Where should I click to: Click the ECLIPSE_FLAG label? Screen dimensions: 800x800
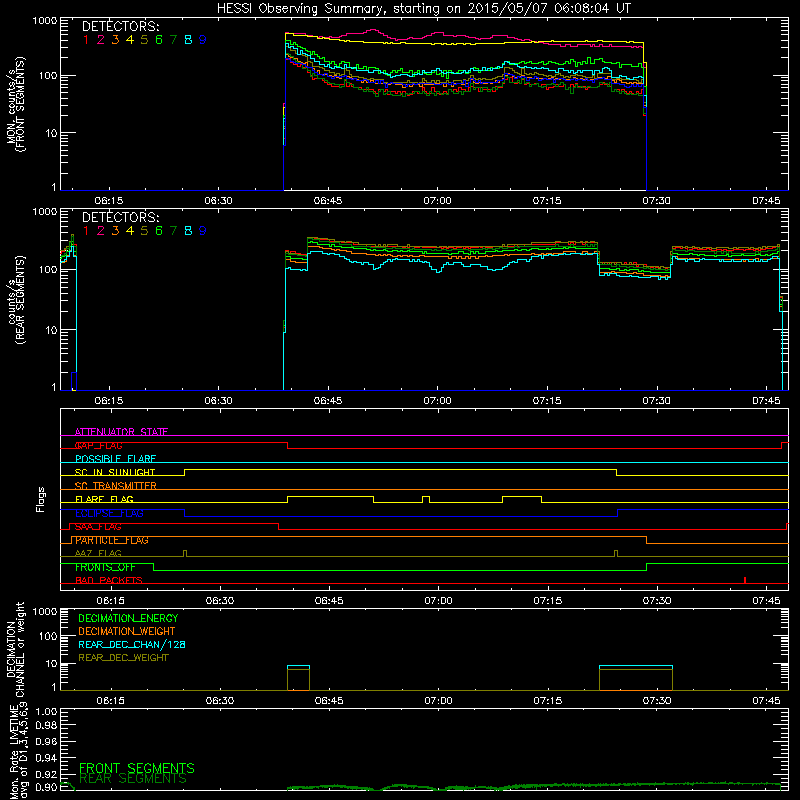[109, 513]
